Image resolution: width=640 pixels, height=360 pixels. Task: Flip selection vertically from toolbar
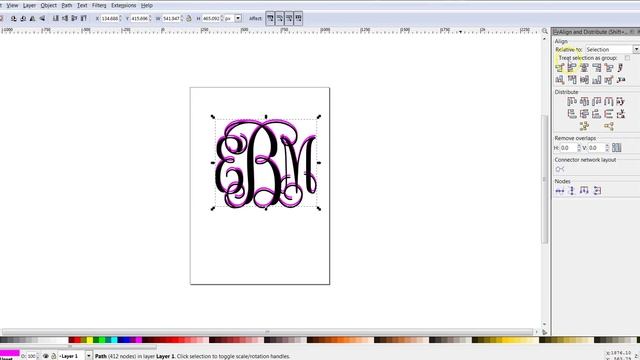tap(42, 18)
